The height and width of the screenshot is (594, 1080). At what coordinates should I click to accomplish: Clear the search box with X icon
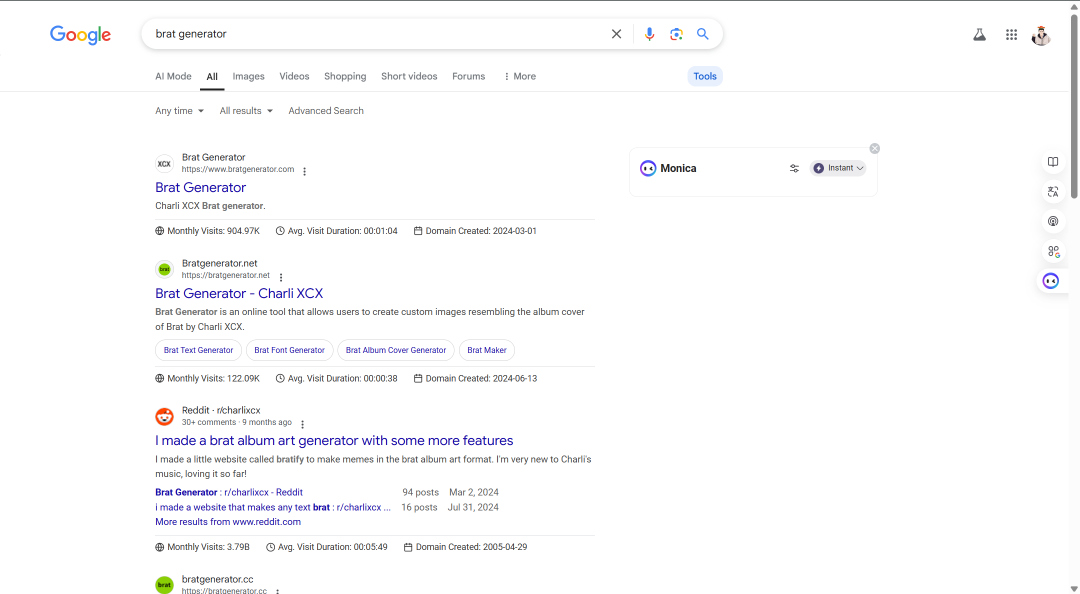pyautogui.click(x=616, y=34)
